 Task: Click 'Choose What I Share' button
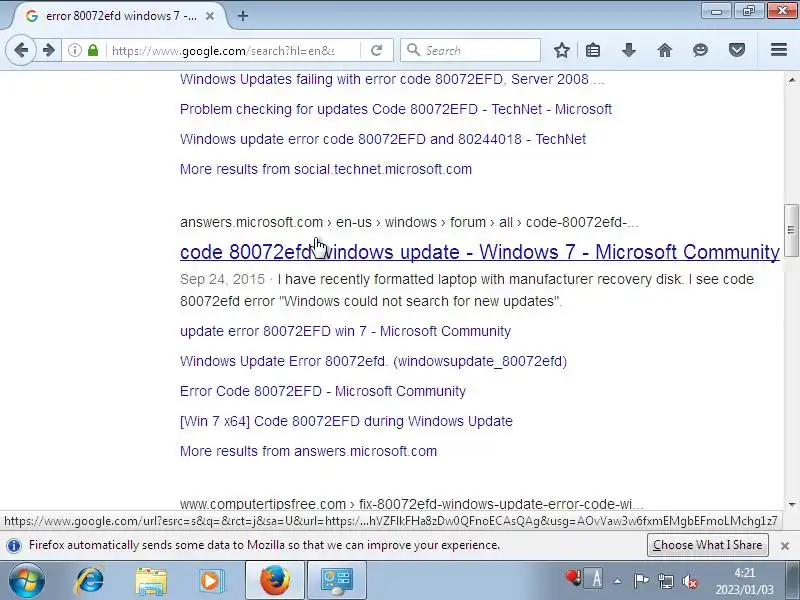coord(708,545)
